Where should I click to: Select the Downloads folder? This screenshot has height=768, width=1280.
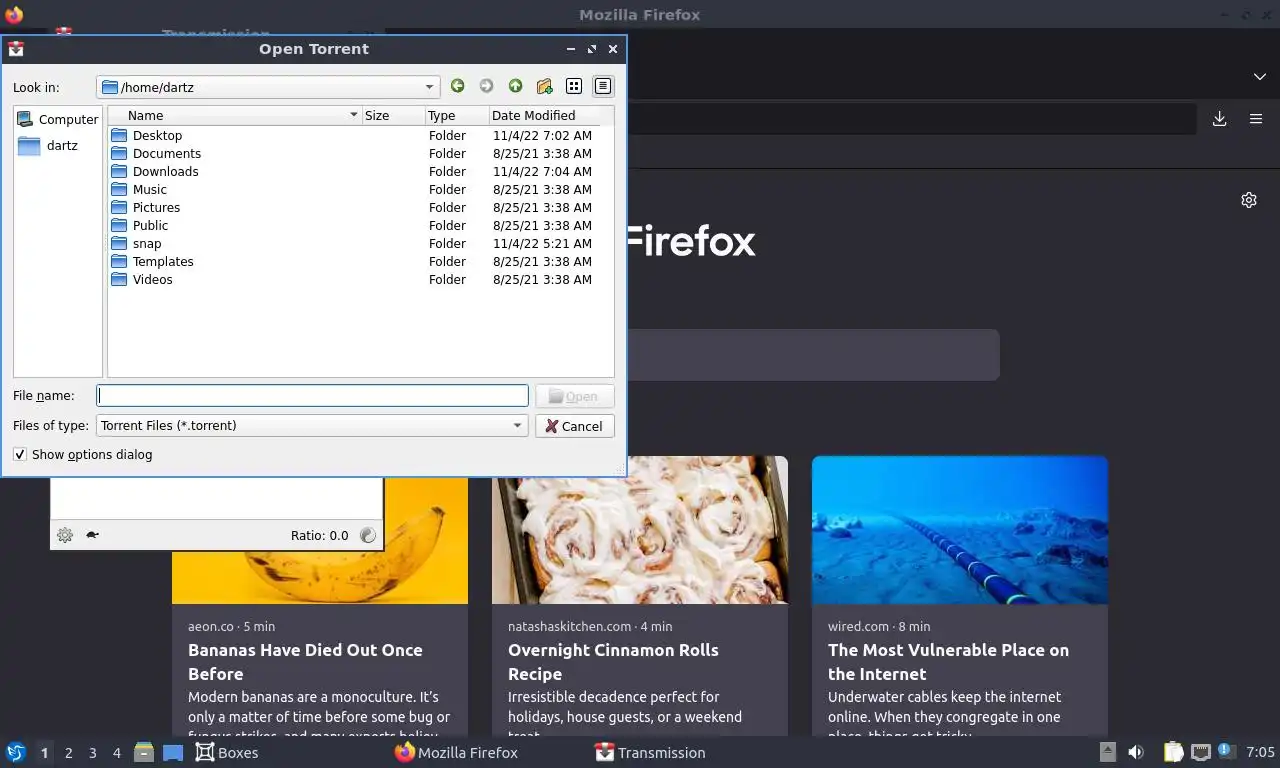pyautogui.click(x=154, y=171)
